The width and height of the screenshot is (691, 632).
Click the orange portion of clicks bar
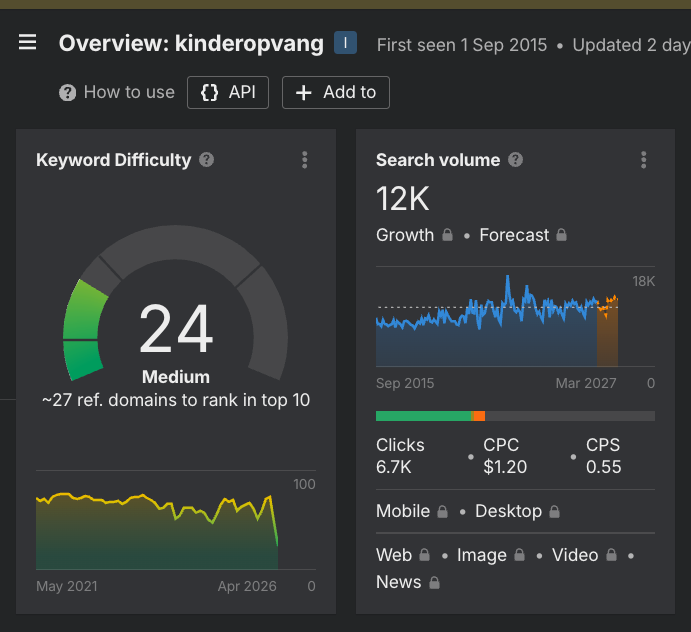pyautogui.click(x=479, y=416)
